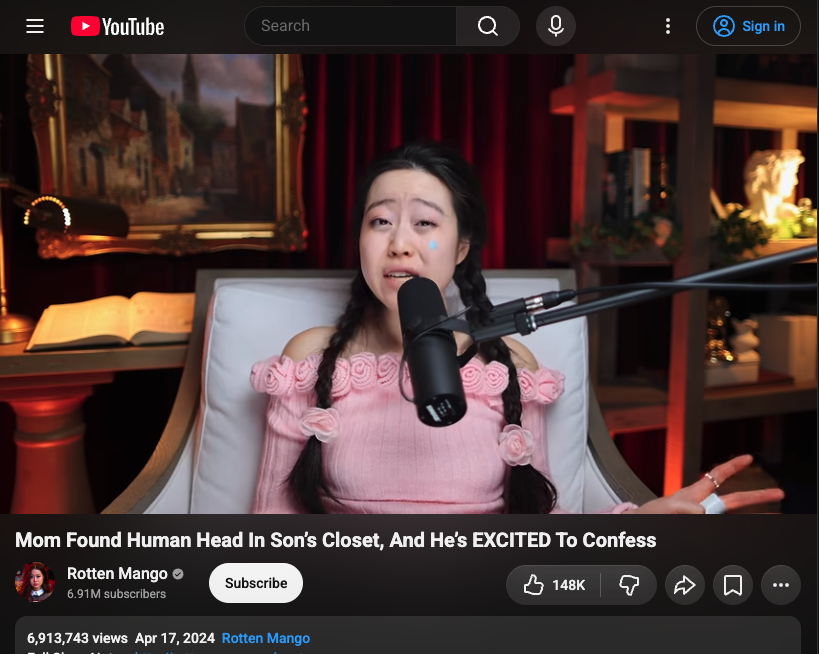Submit search with magnifier button
This screenshot has height=654, width=819.
[488, 26]
